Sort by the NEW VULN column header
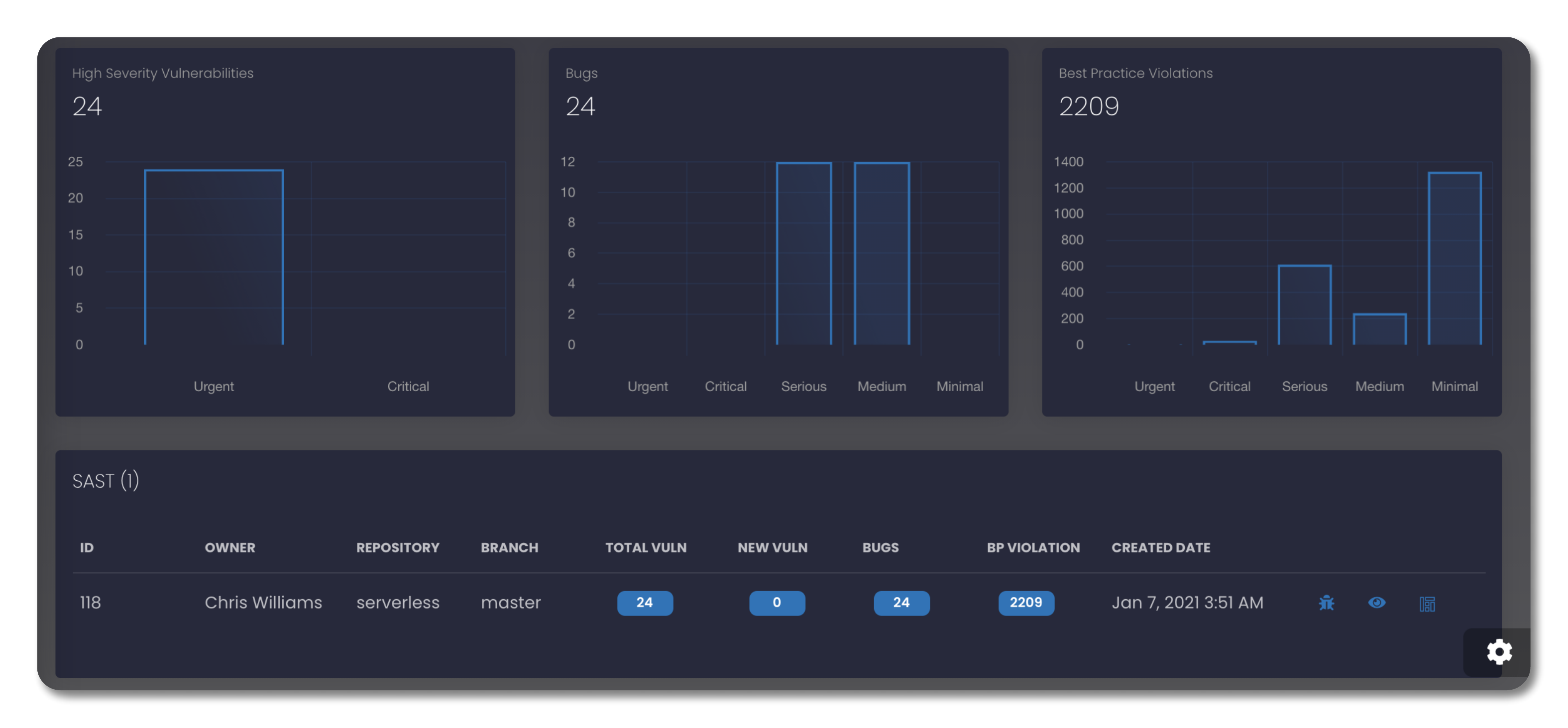Viewport: 1568px width, 728px height. point(773,547)
